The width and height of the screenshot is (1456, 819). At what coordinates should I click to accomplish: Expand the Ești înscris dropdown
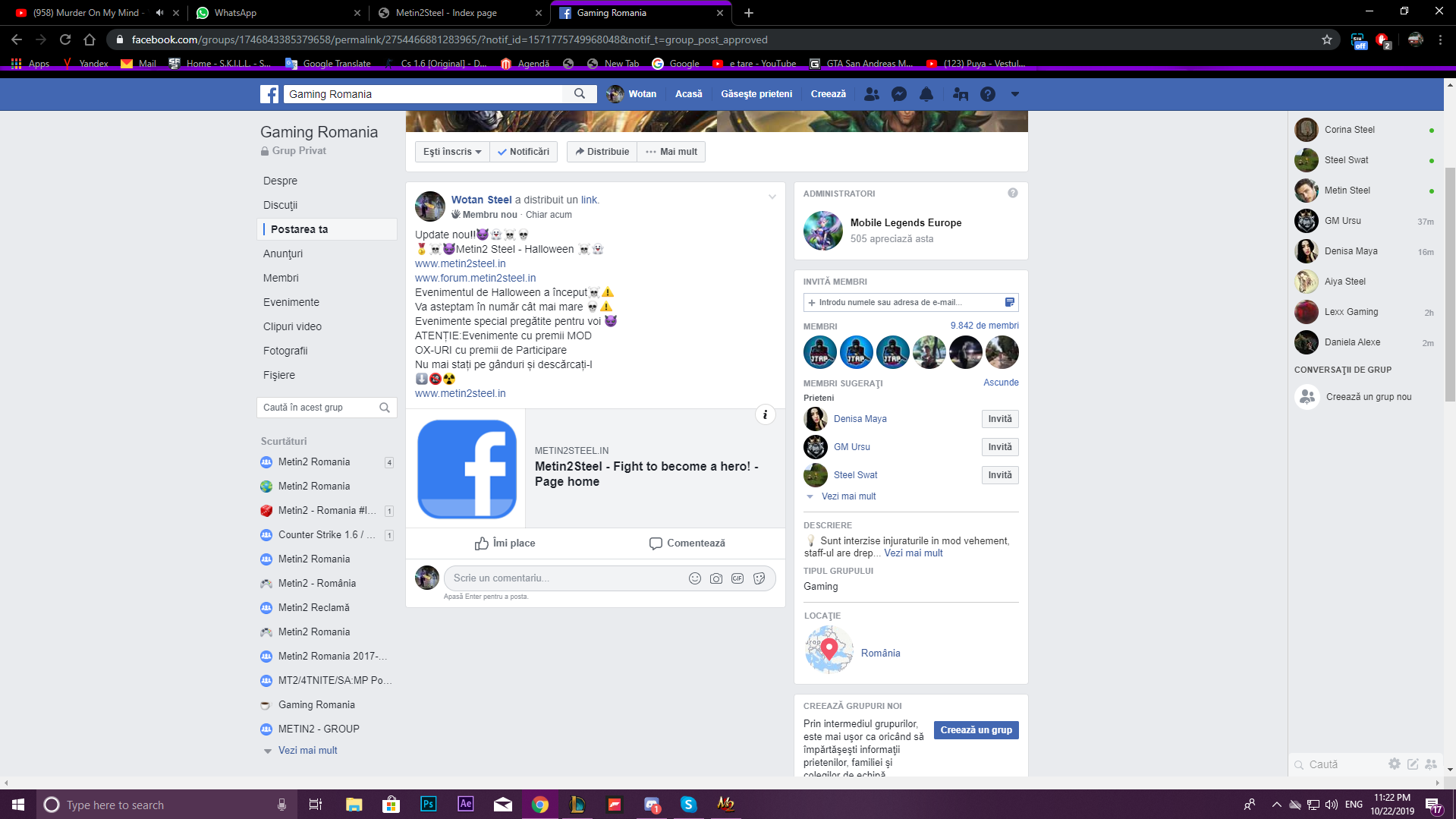tap(452, 152)
